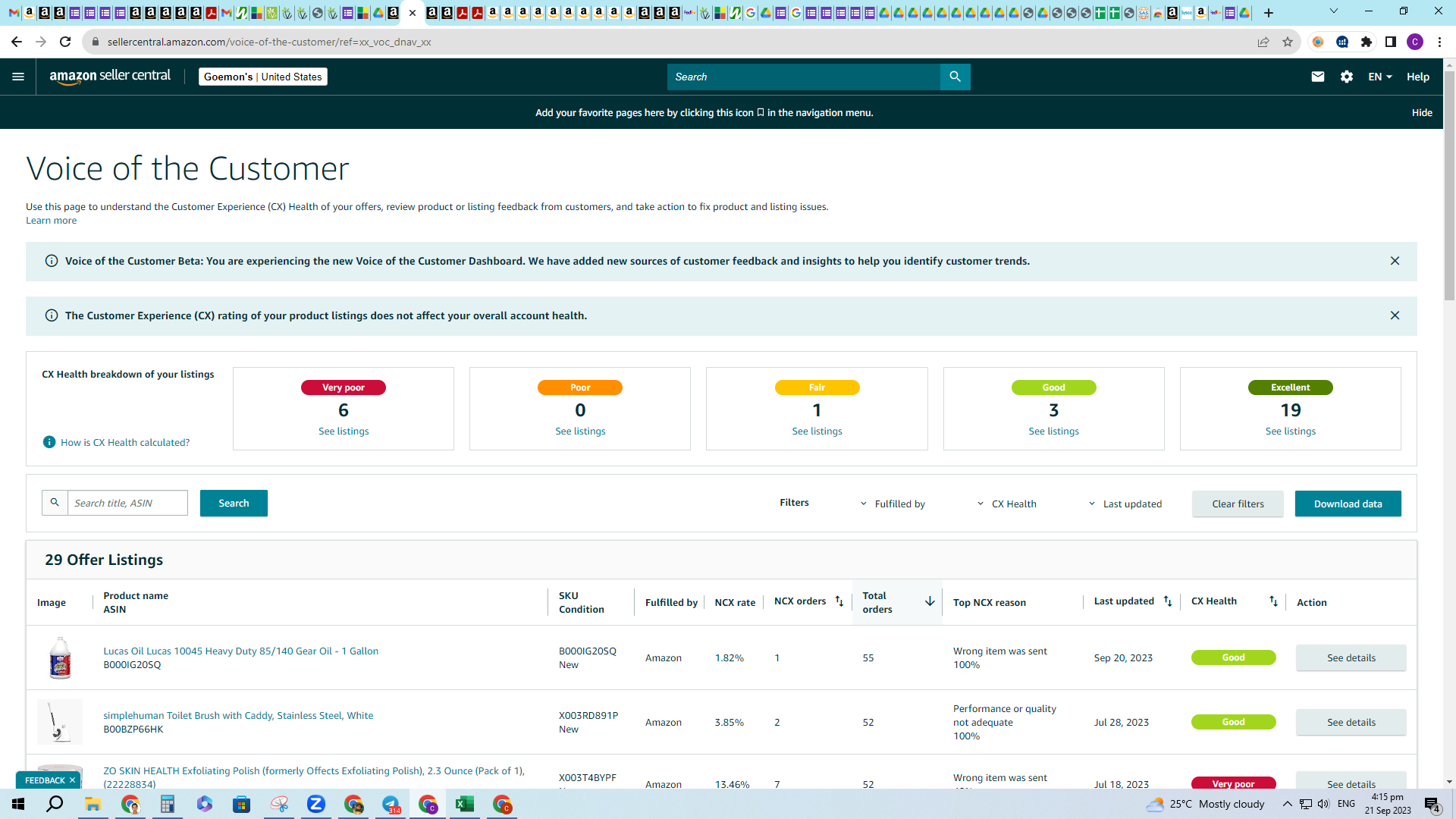See listings under Good
Image resolution: width=1456 pixels, height=819 pixels.
1053,431
